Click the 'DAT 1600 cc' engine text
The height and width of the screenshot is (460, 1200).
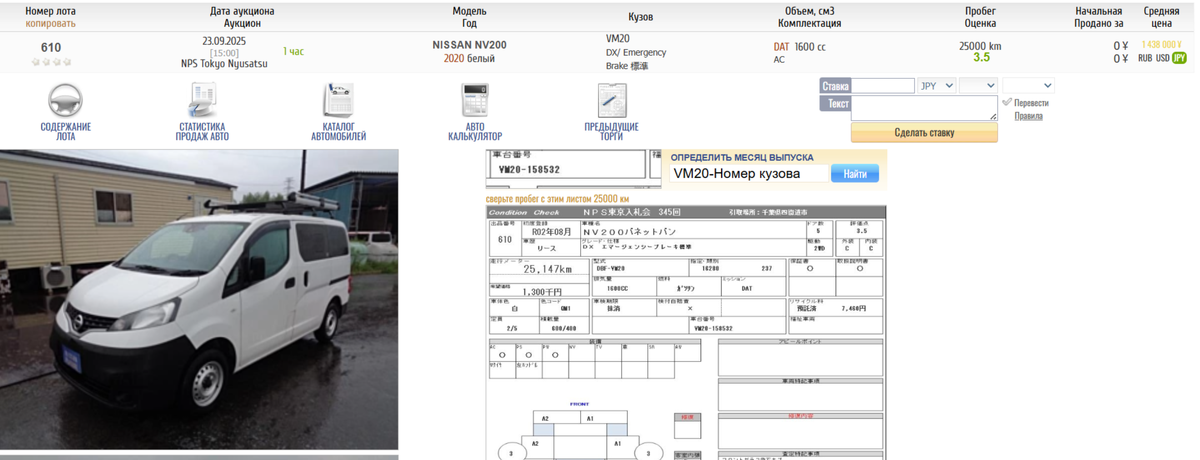pos(799,47)
